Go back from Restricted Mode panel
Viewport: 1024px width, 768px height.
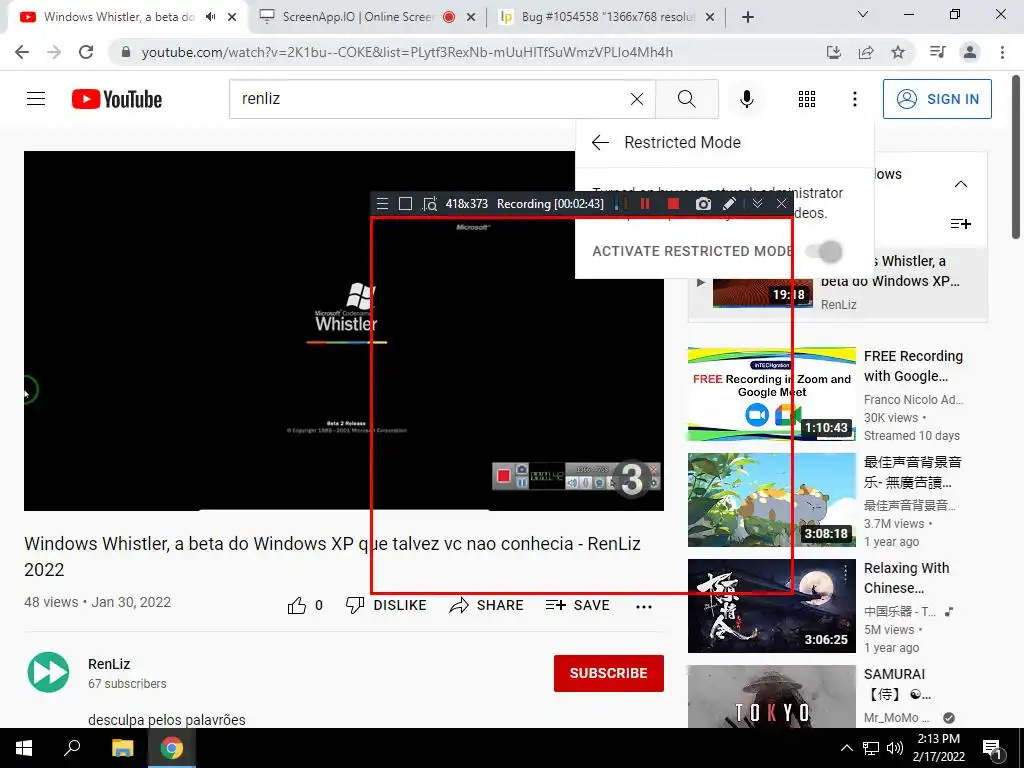[600, 142]
